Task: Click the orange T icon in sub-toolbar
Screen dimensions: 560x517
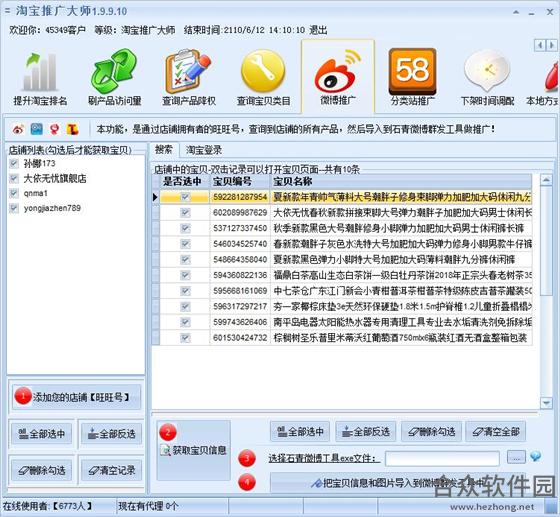Action: [72, 129]
